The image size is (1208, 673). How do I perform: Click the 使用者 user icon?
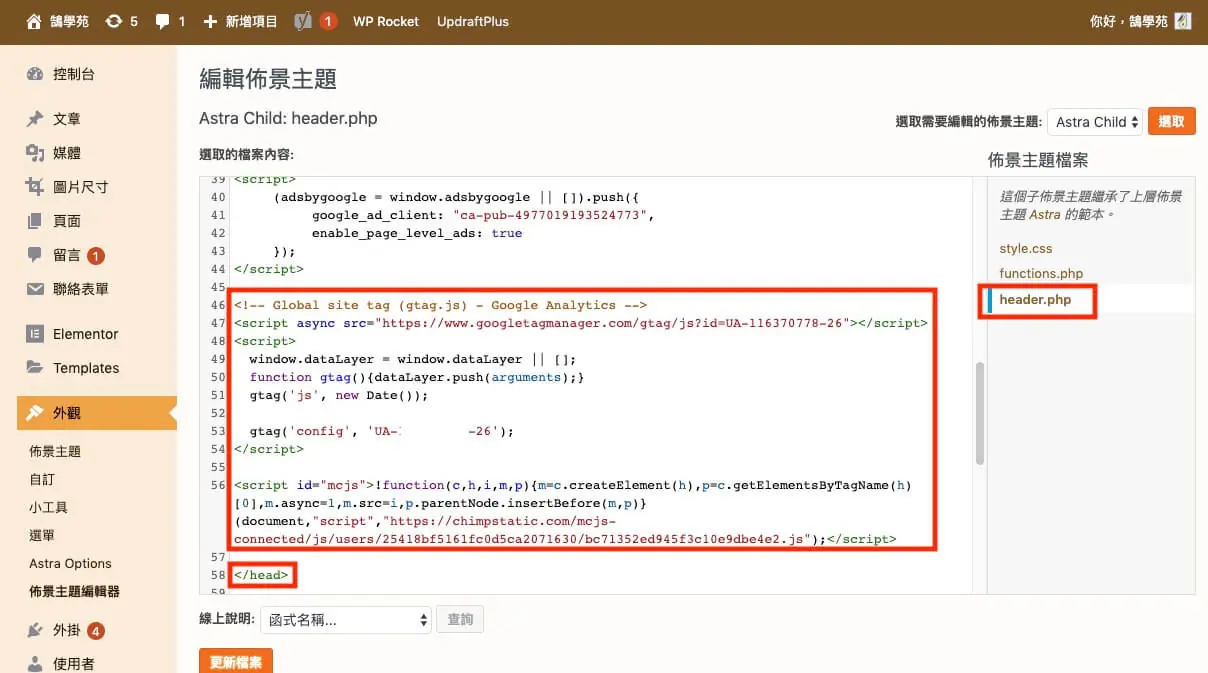tap(35, 663)
